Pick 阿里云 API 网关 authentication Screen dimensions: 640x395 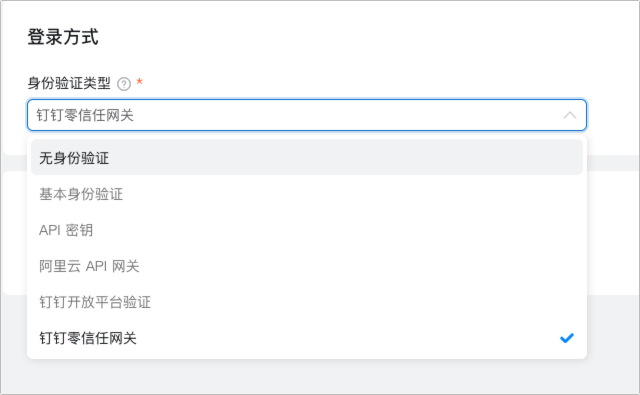tap(307, 266)
